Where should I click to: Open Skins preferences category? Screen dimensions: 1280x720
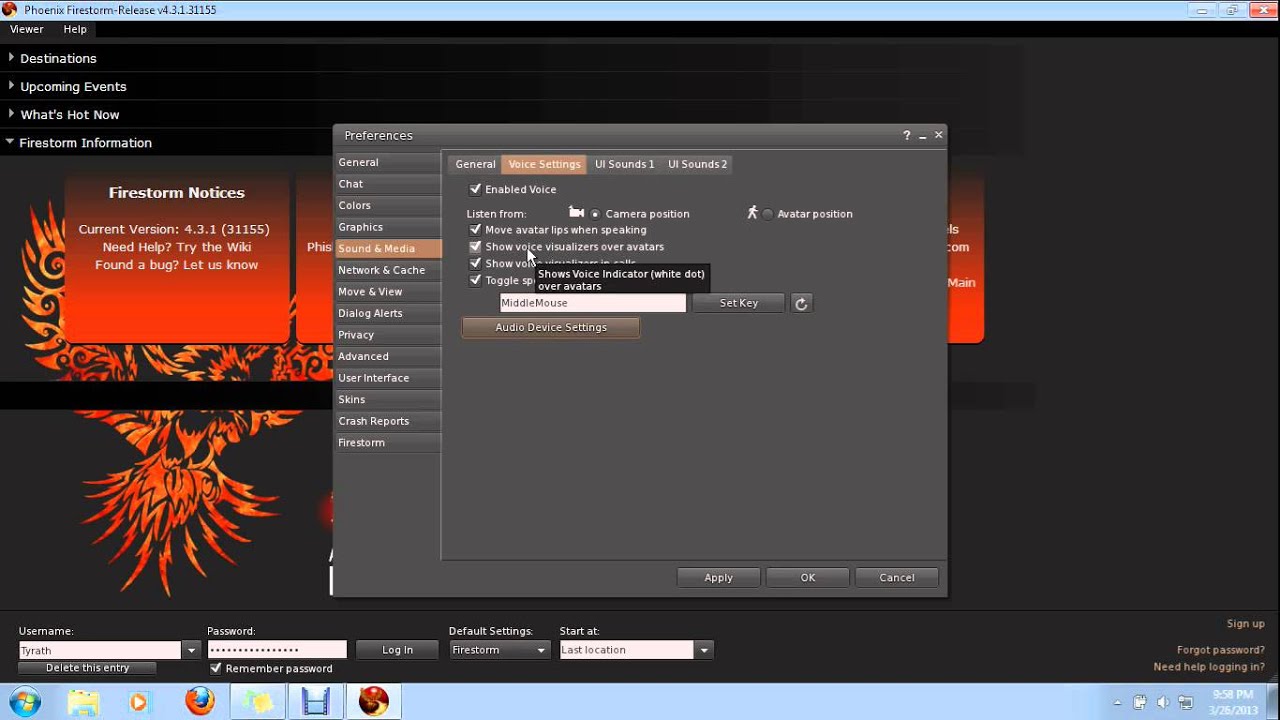[387, 400]
